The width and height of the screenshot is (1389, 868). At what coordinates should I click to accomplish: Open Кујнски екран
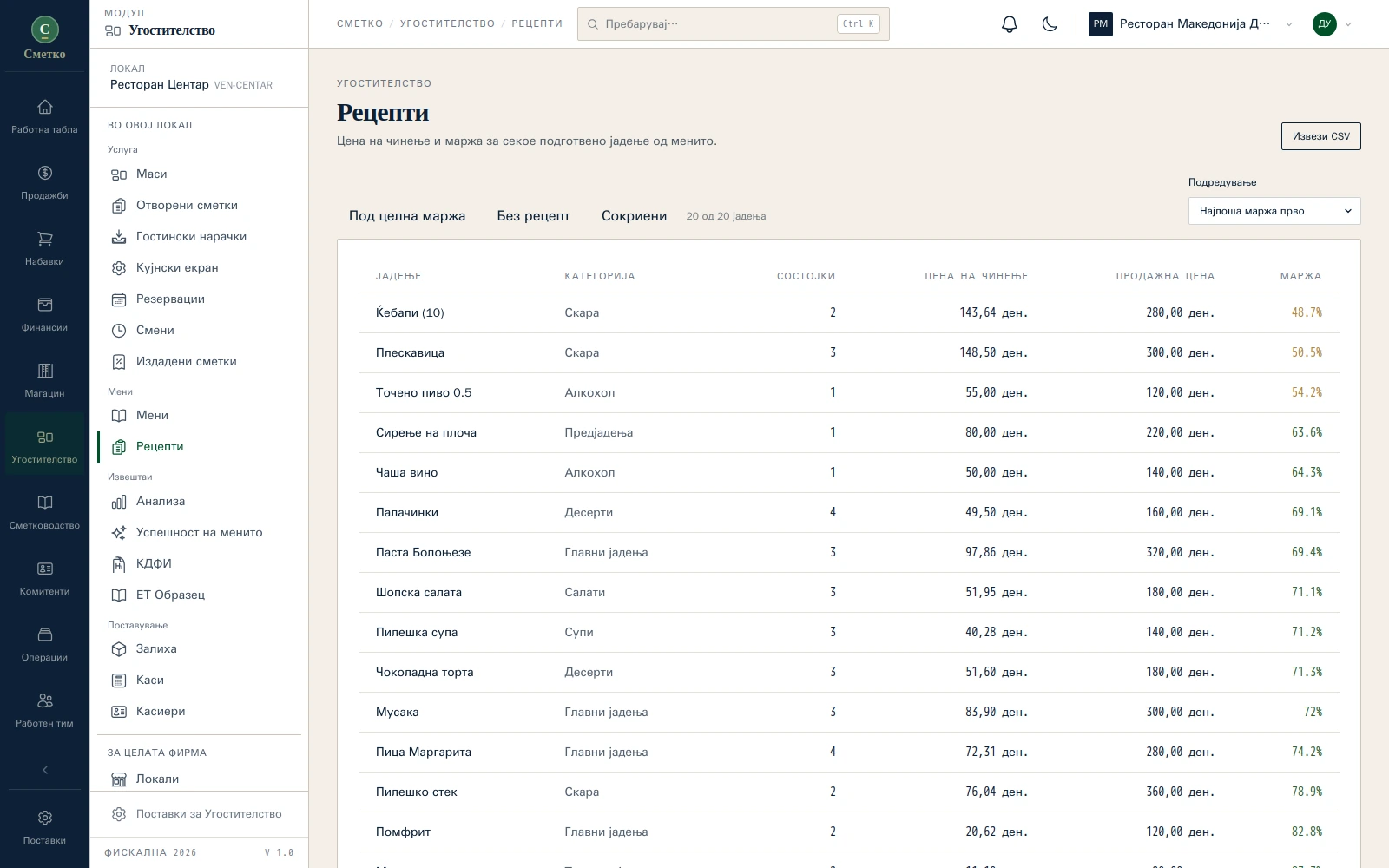click(200, 268)
